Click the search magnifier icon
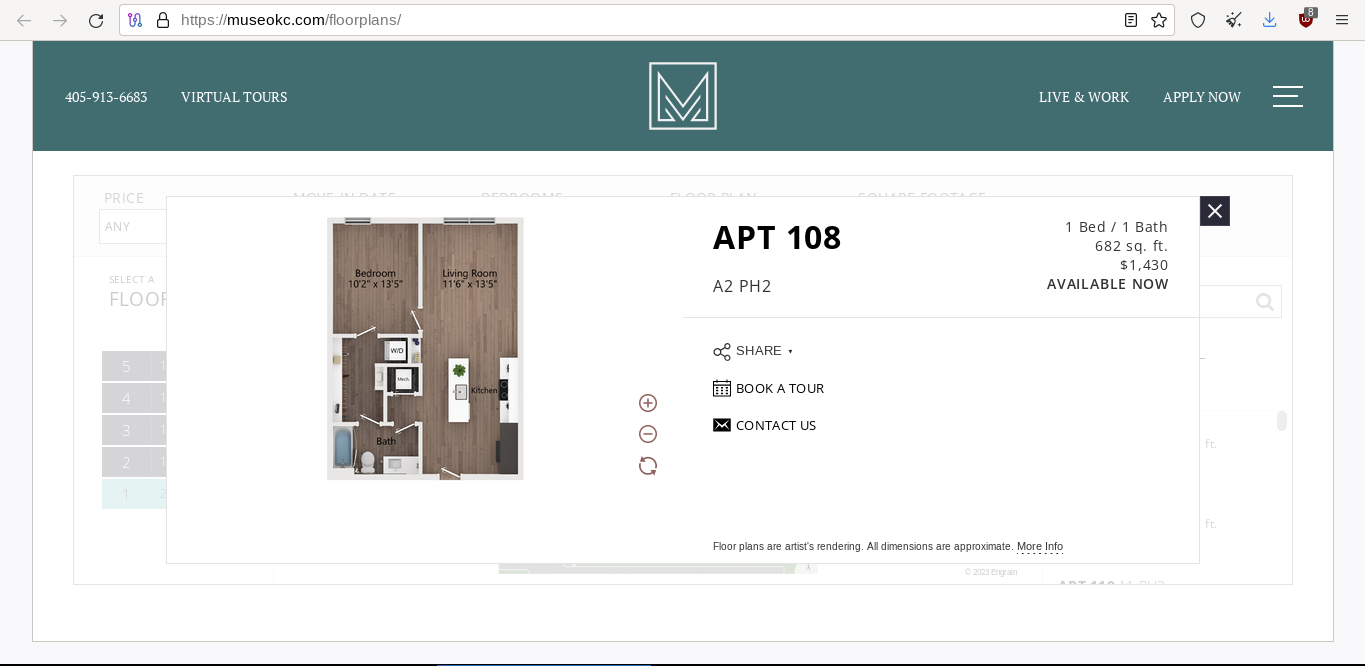 (x=1265, y=302)
